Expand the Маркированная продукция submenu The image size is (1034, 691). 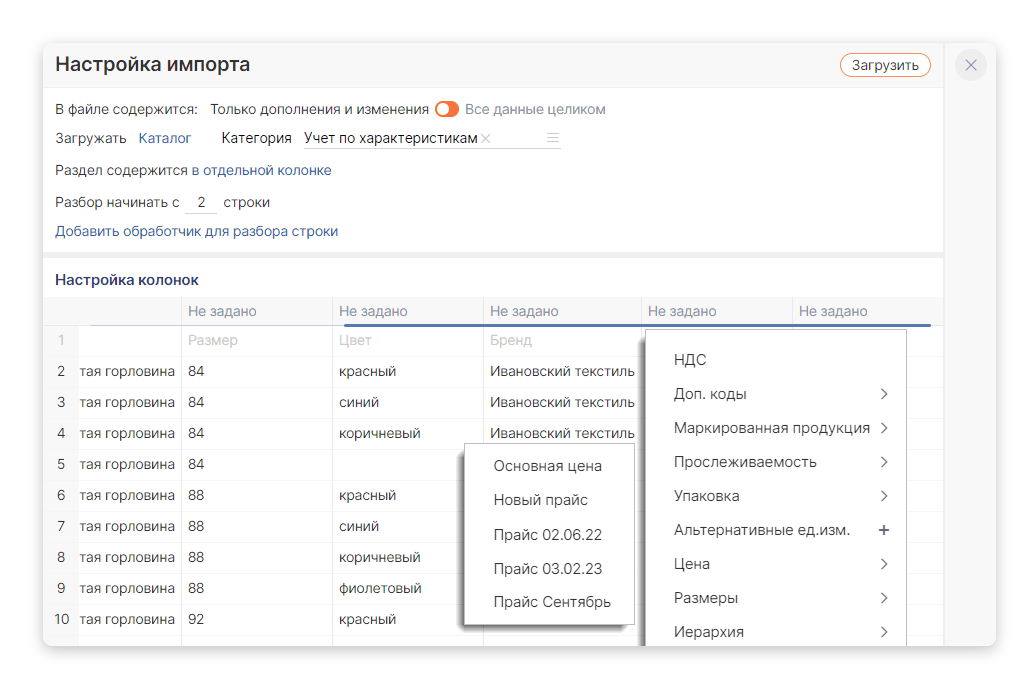pyautogui.click(x=883, y=428)
